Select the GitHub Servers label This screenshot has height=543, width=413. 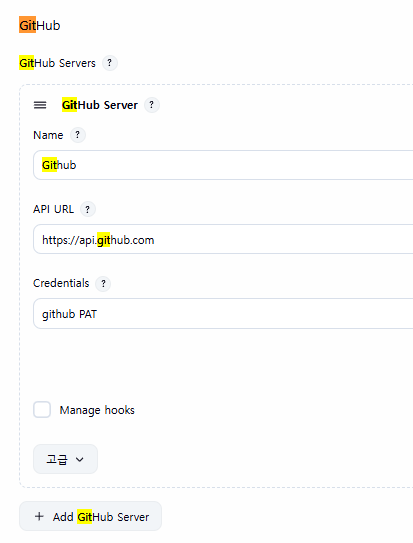[x=57, y=63]
